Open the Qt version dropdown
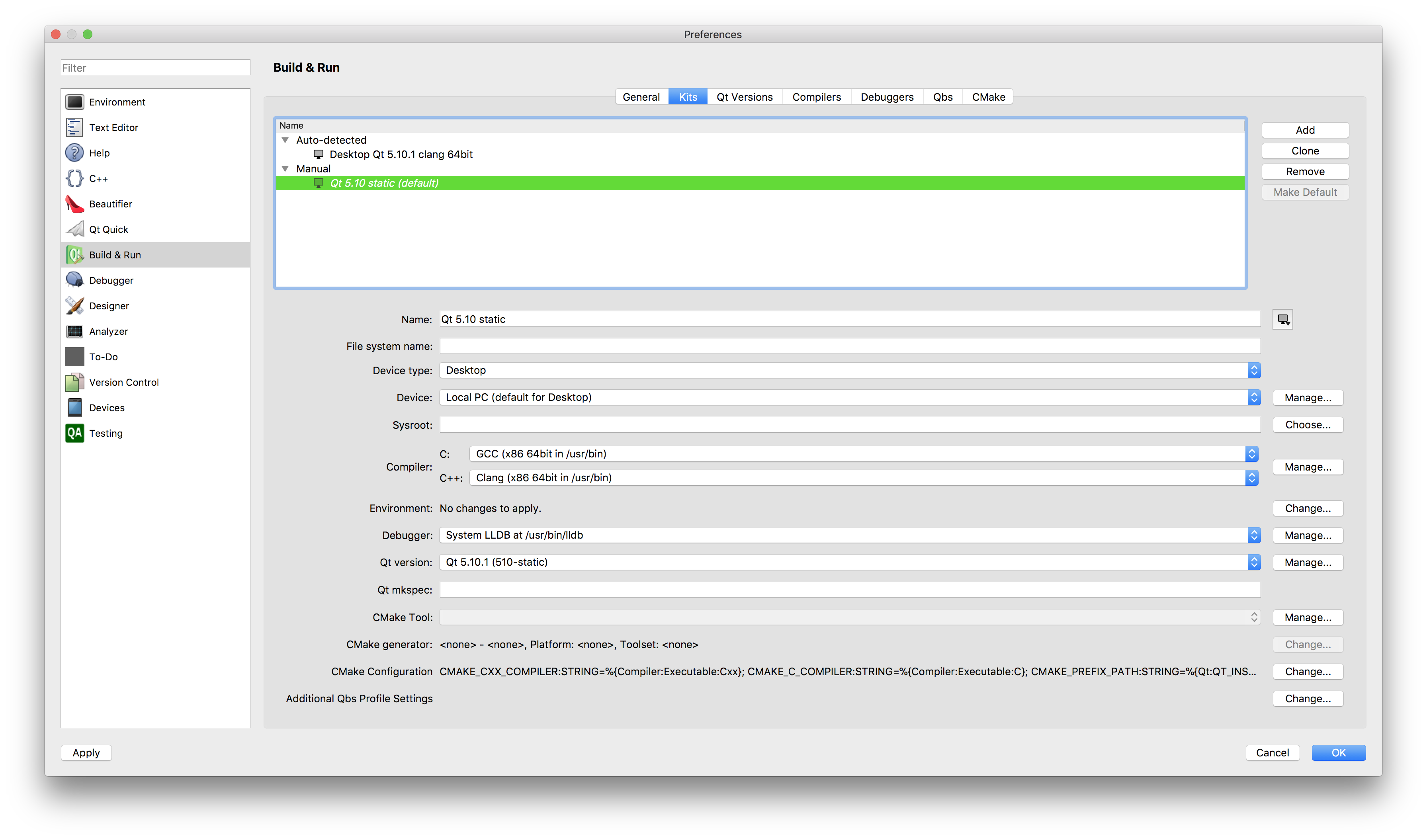 coord(850,562)
